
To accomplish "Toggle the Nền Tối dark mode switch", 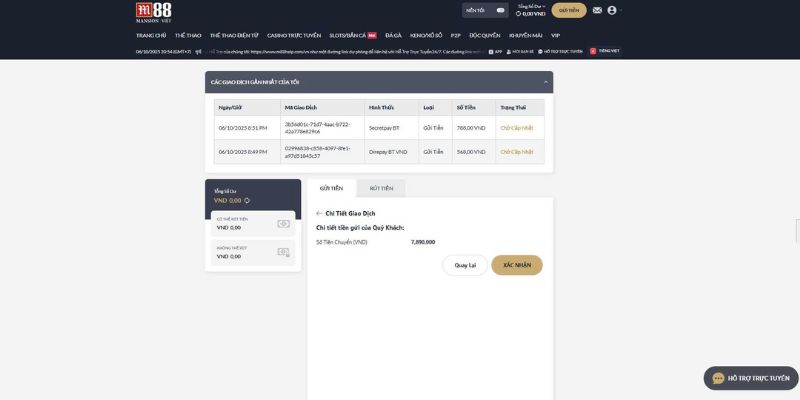I will (x=502, y=10).
